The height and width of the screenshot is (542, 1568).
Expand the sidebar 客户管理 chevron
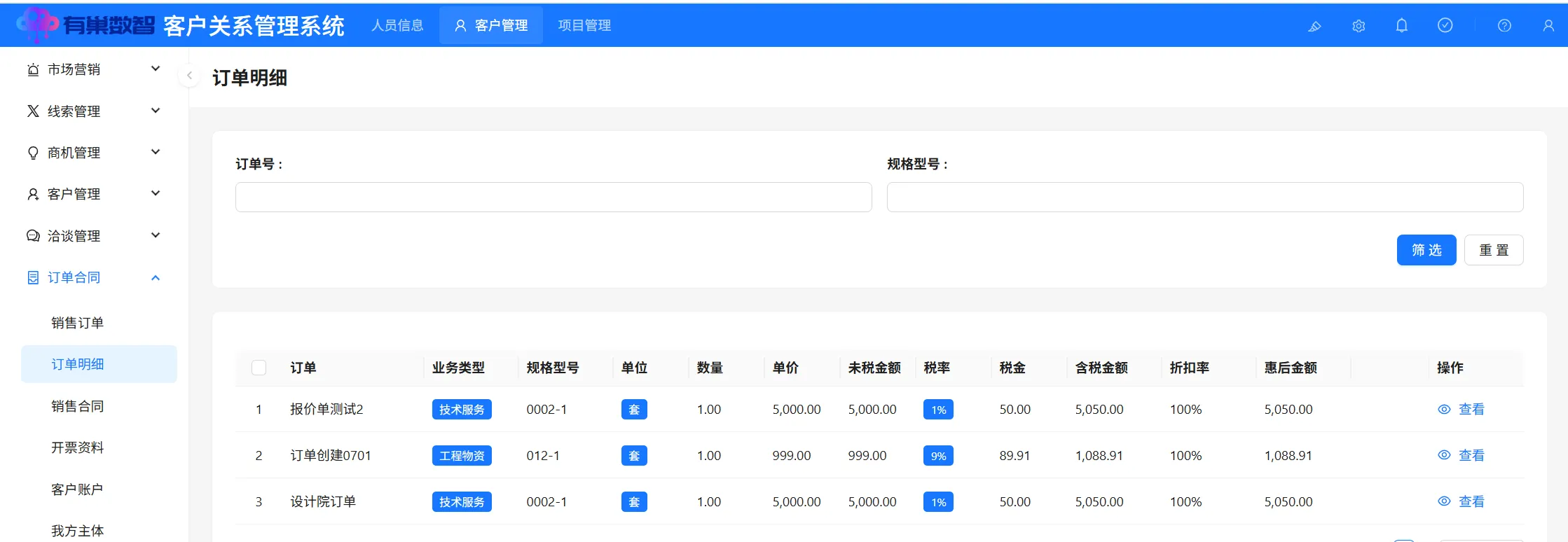click(156, 193)
